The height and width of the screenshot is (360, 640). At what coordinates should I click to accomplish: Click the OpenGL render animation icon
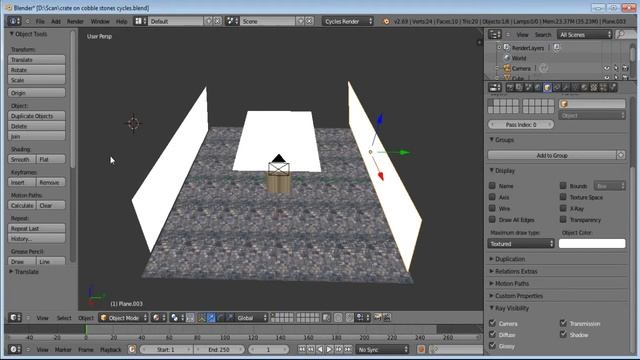pyautogui.click(x=387, y=318)
